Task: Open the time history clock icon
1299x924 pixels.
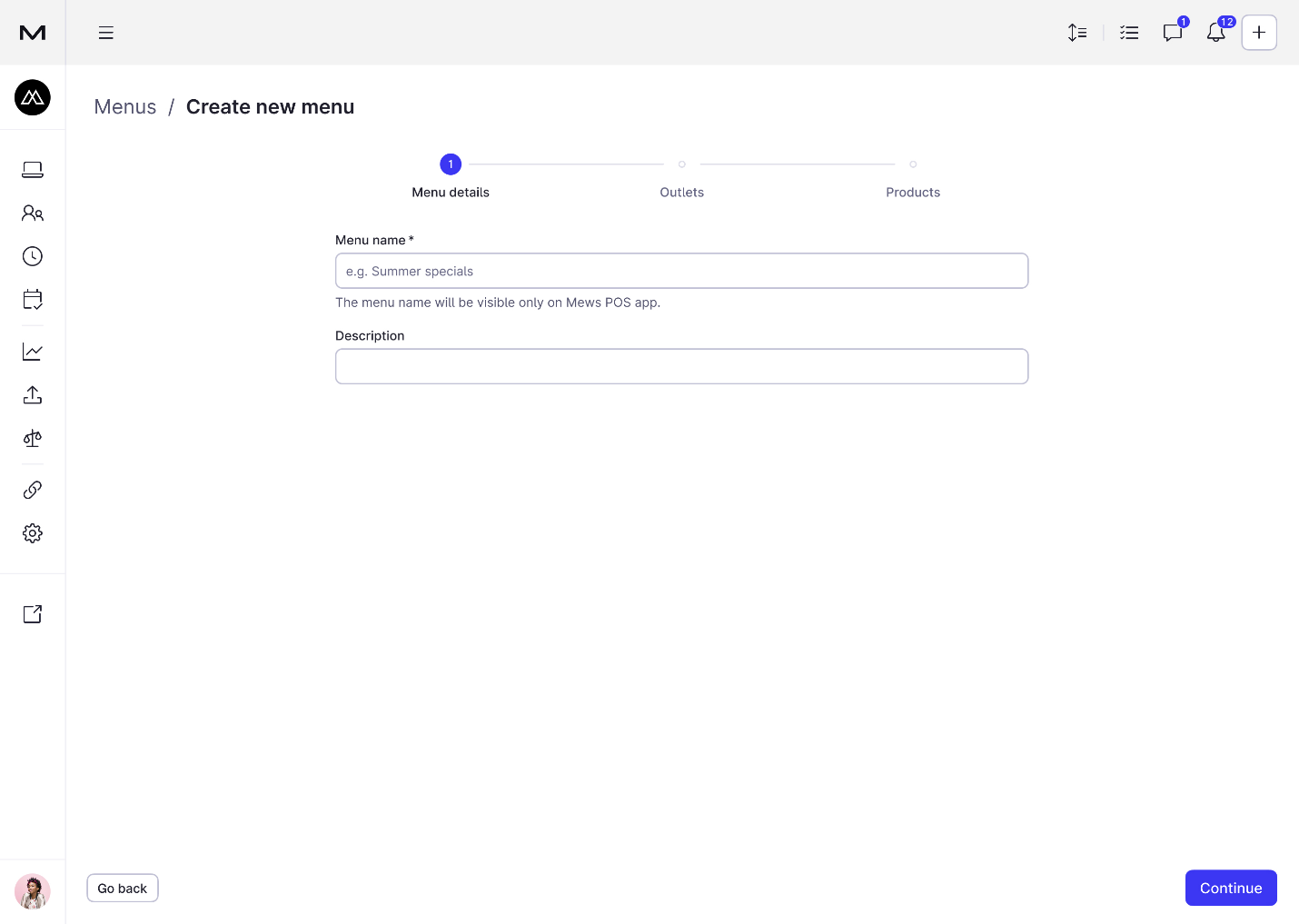Action: 32,256
